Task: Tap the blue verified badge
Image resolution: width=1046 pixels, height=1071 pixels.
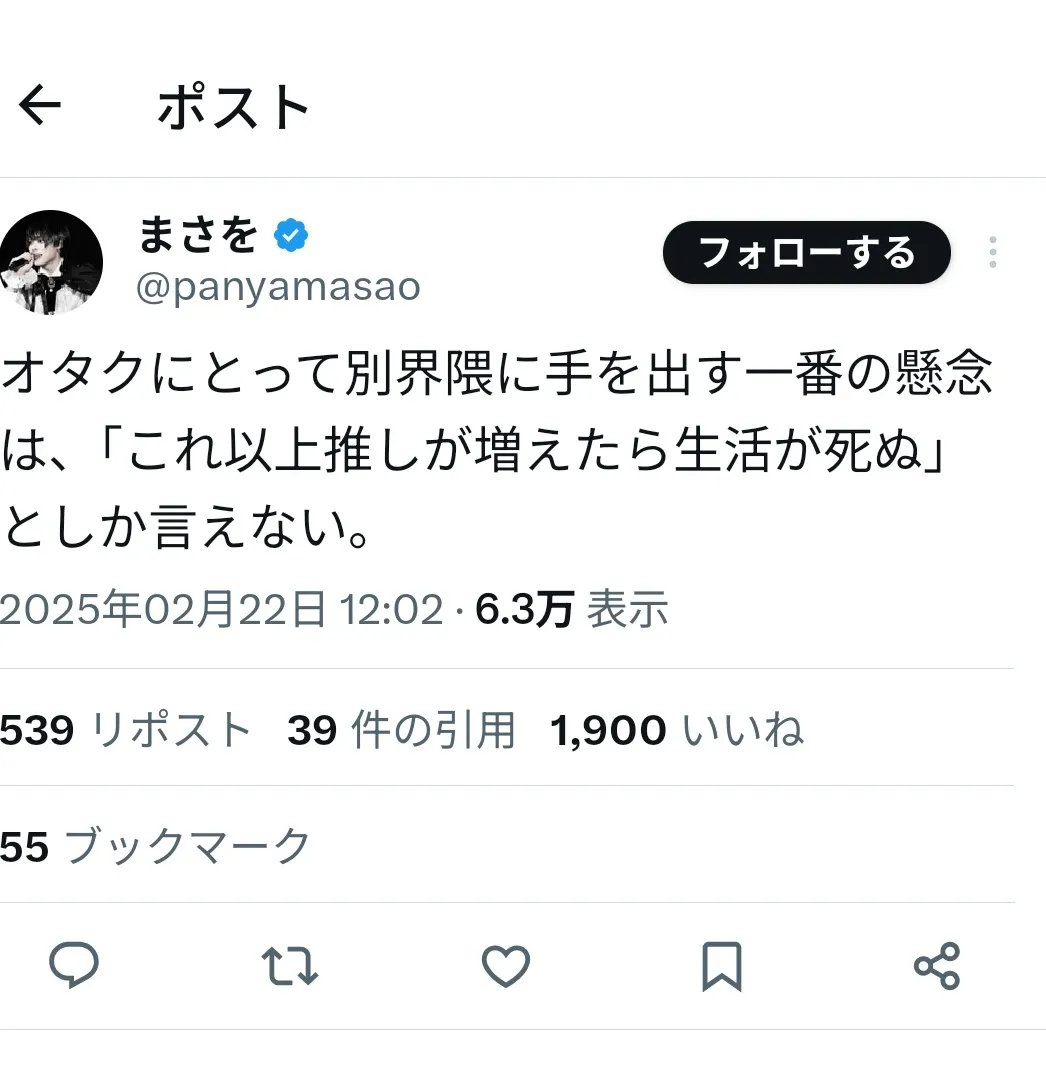Action: pyautogui.click(x=291, y=236)
